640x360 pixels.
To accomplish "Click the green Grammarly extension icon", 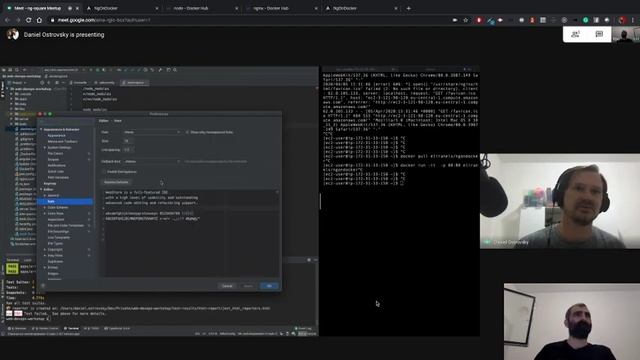I will point(585,20).
